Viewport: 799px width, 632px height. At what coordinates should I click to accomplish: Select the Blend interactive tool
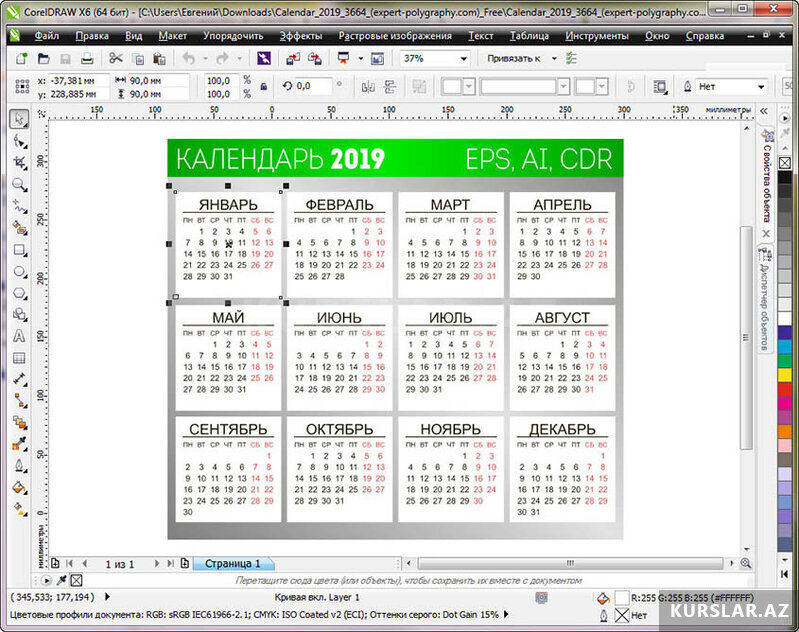(19, 423)
